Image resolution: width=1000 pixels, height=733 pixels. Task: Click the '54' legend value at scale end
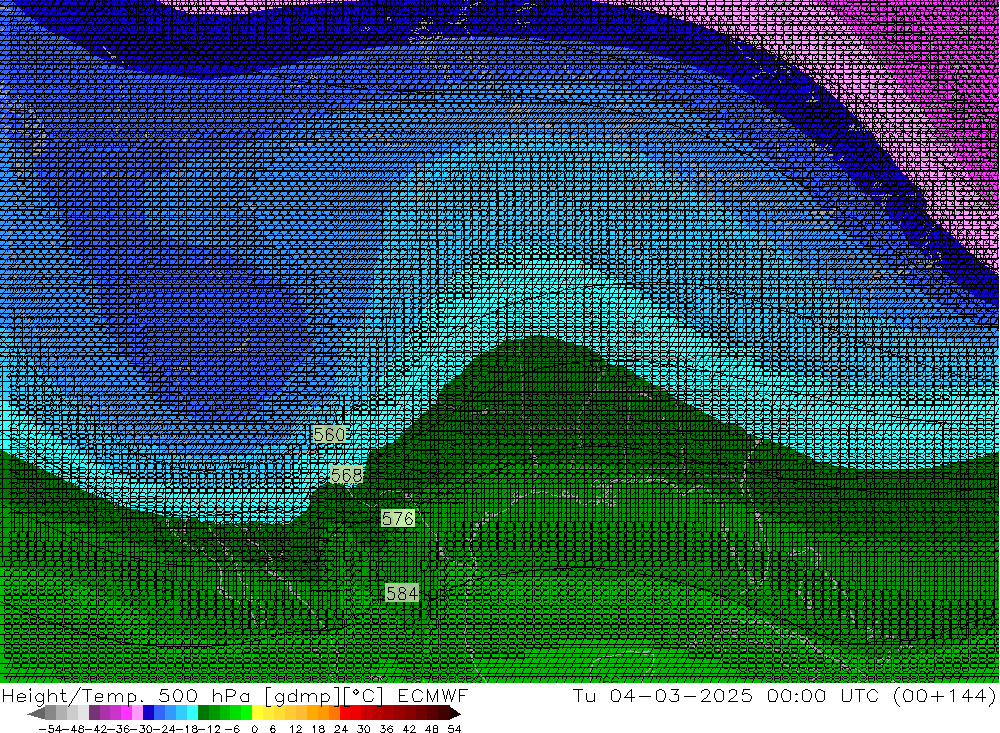[x=454, y=729]
